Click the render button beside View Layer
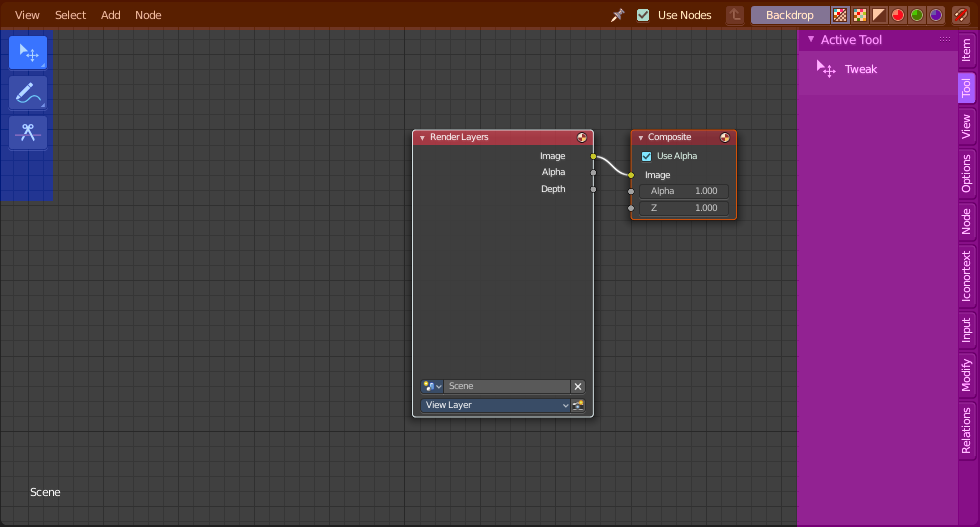 578,405
